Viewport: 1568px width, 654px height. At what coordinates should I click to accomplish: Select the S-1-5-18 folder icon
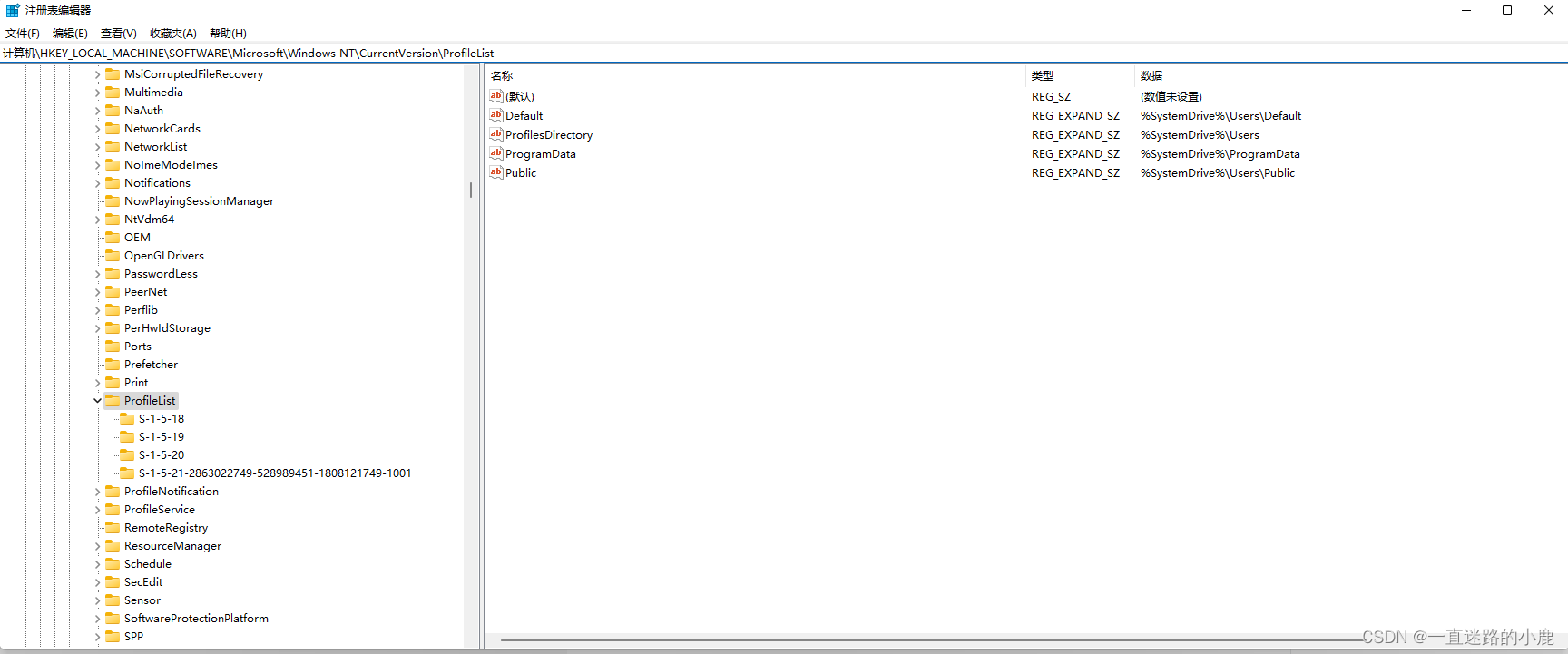pyautogui.click(x=127, y=418)
